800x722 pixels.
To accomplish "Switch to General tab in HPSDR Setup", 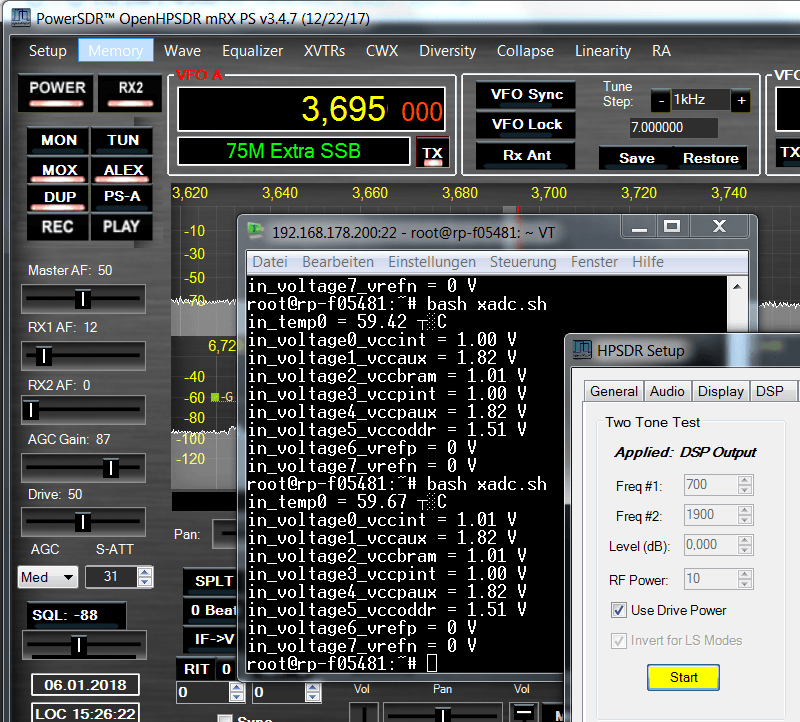I will pyautogui.click(x=614, y=391).
